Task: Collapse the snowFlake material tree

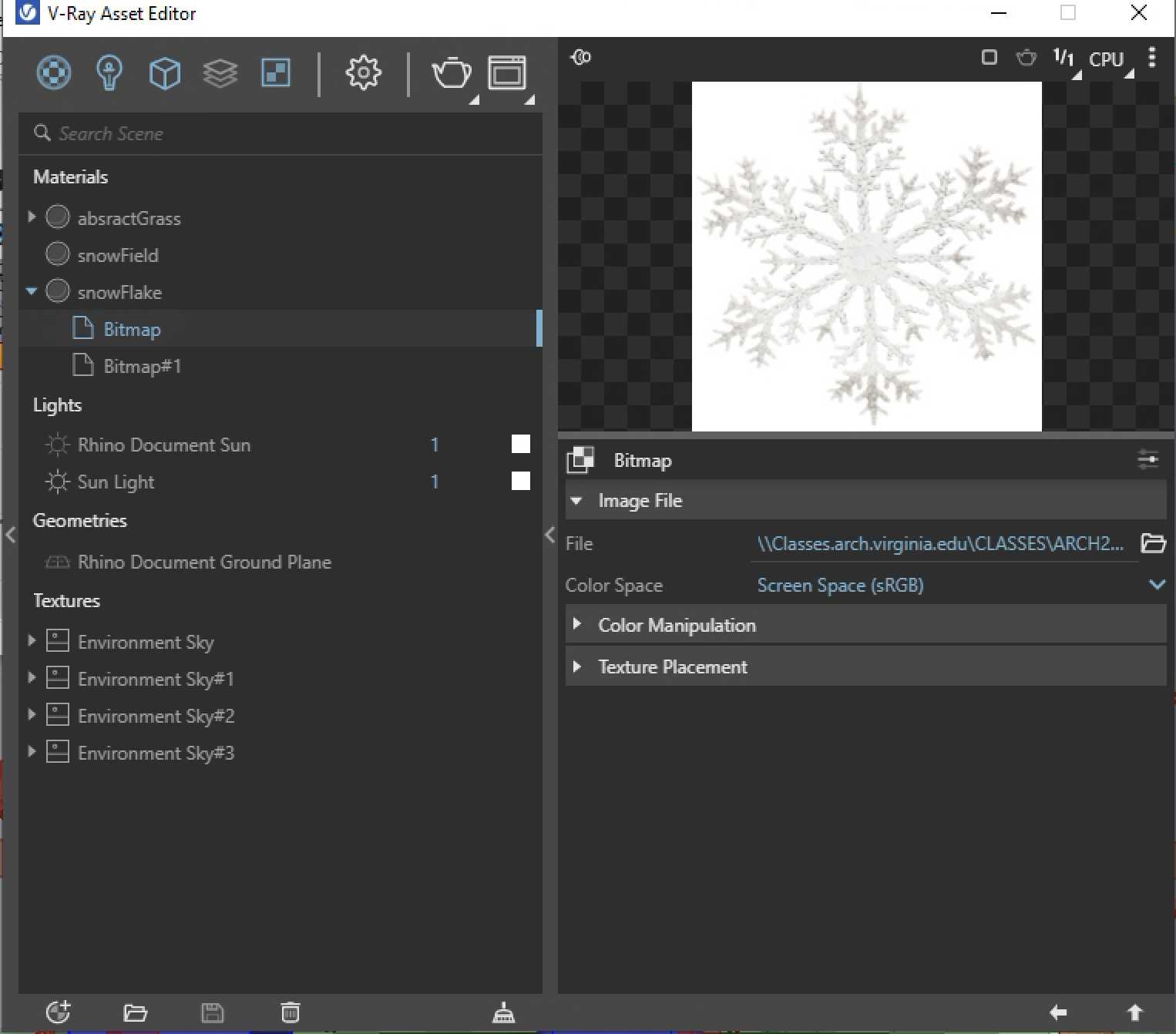Action: coord(32,291)
